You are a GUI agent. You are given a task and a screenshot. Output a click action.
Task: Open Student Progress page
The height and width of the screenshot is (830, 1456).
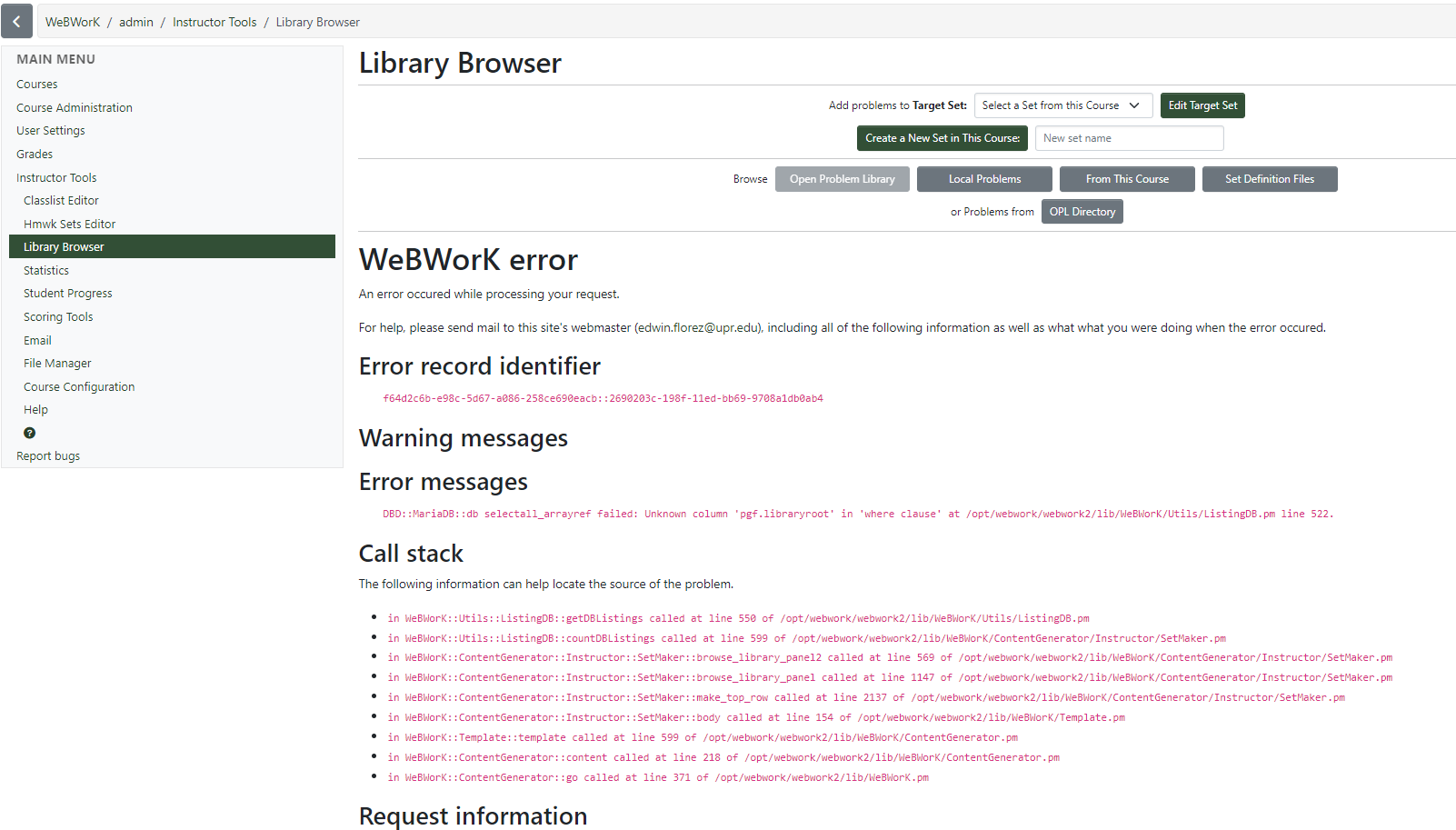[x=68, y=293]
